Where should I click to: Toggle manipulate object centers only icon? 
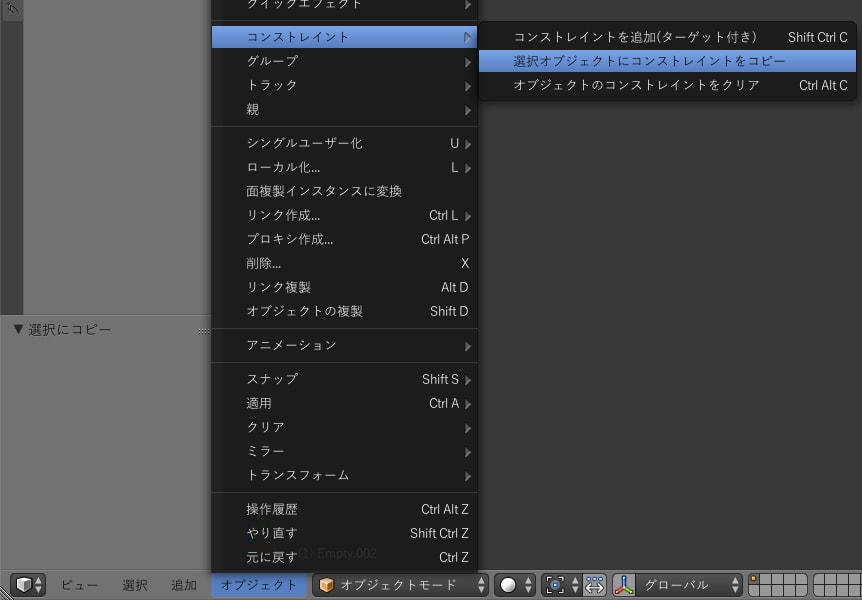[594, 585]
